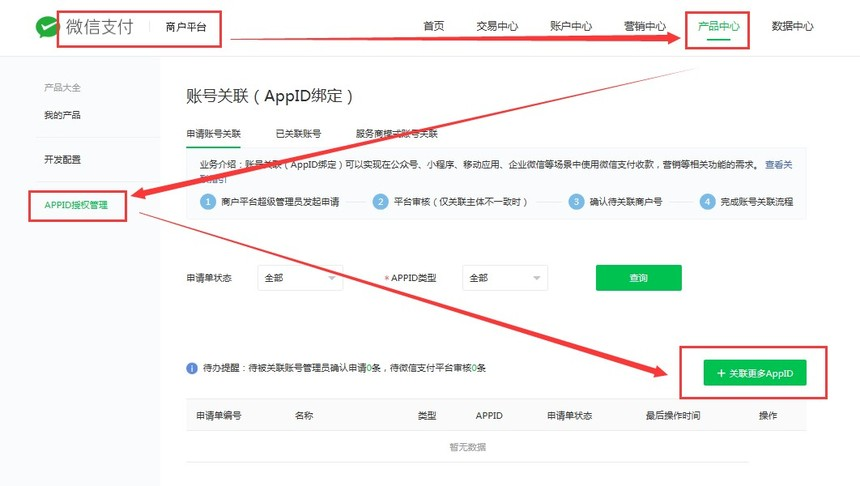The width and height of the screenshot is (860, 486).
Task: Click the WeChat Pay logo icon
Action: tap(46, 27)
